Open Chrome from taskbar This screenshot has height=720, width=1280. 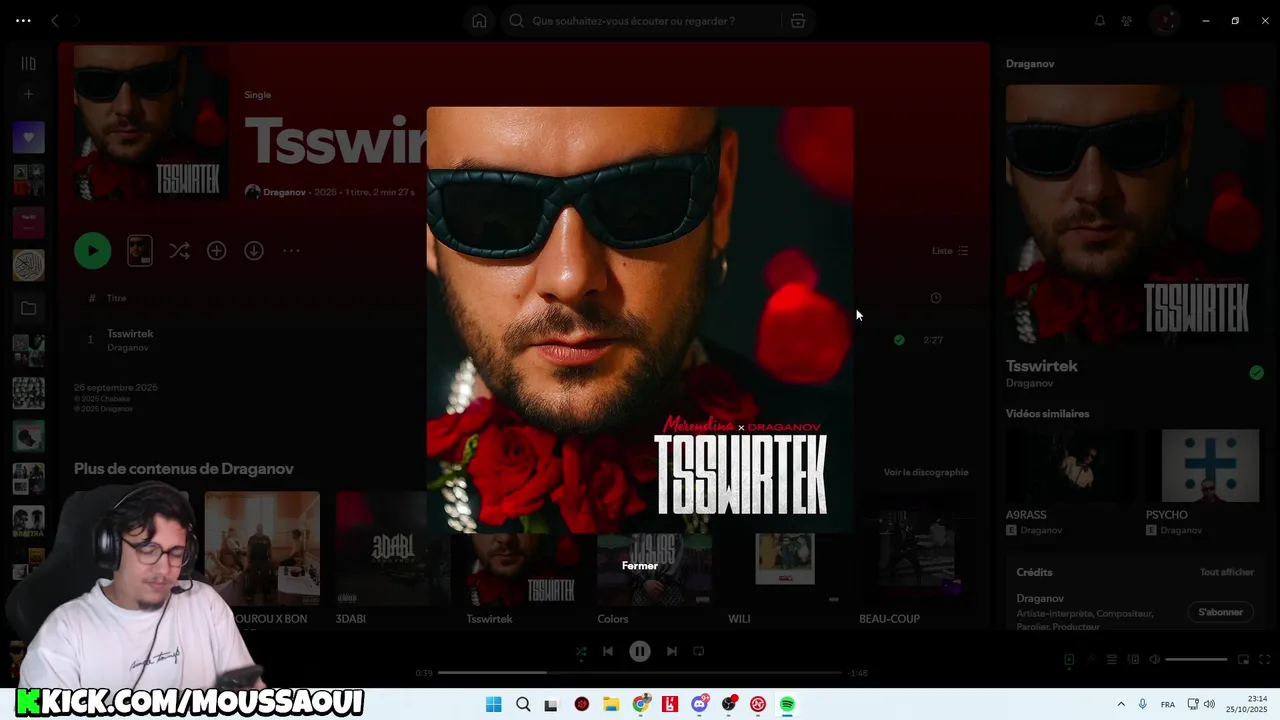click(641, 704)
